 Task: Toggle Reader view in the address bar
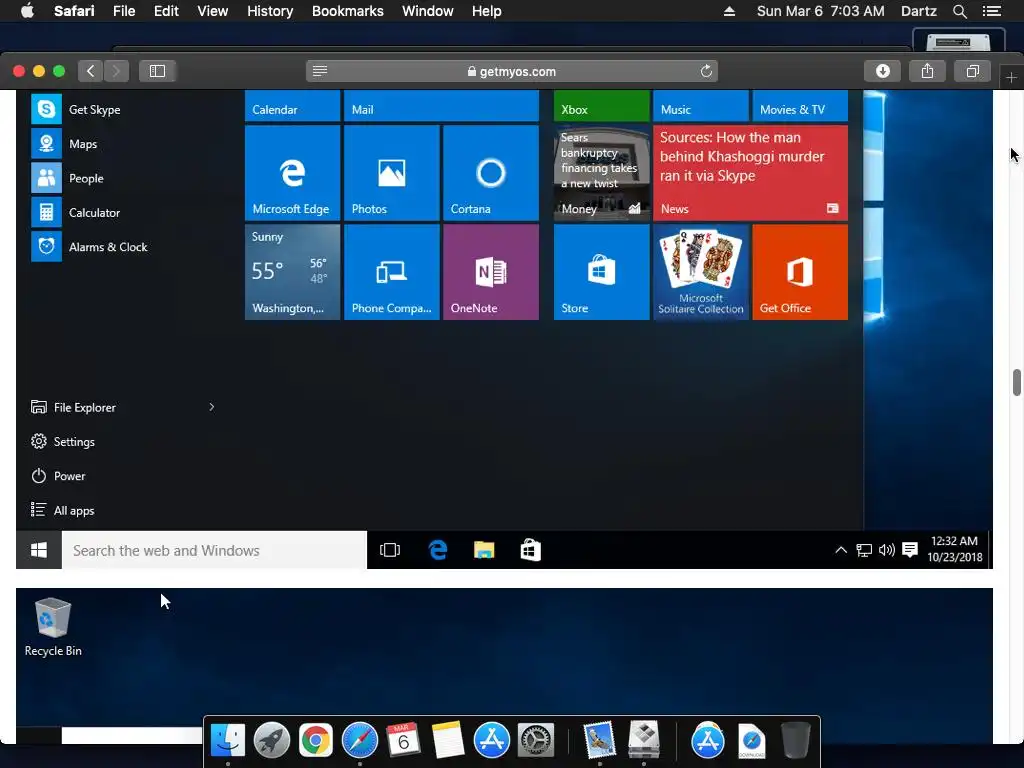click(x=320, y=71)
